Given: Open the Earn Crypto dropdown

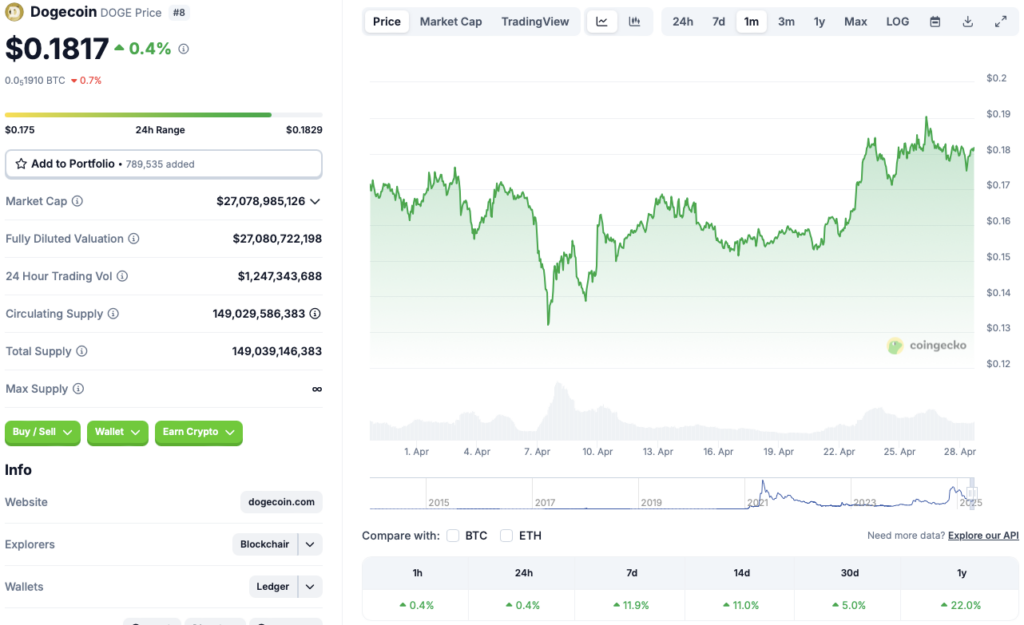Looking at the screenshot, I should [x=199, y=432].
